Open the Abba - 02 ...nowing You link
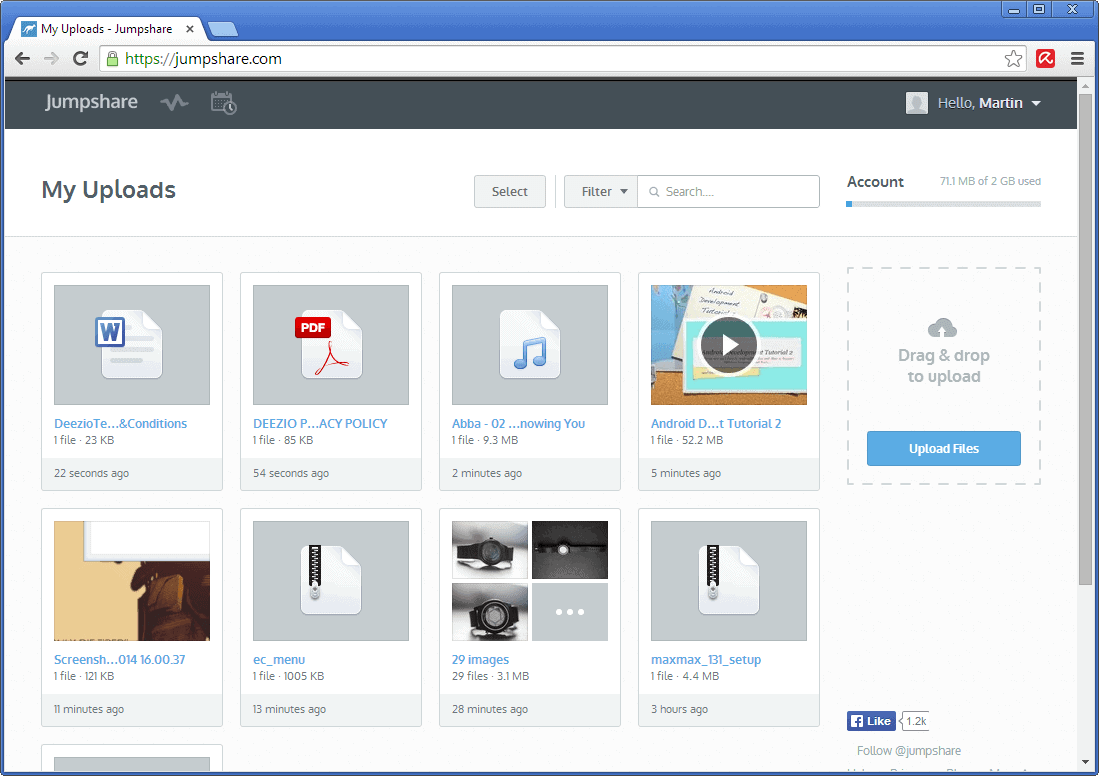 coord(519,423)
